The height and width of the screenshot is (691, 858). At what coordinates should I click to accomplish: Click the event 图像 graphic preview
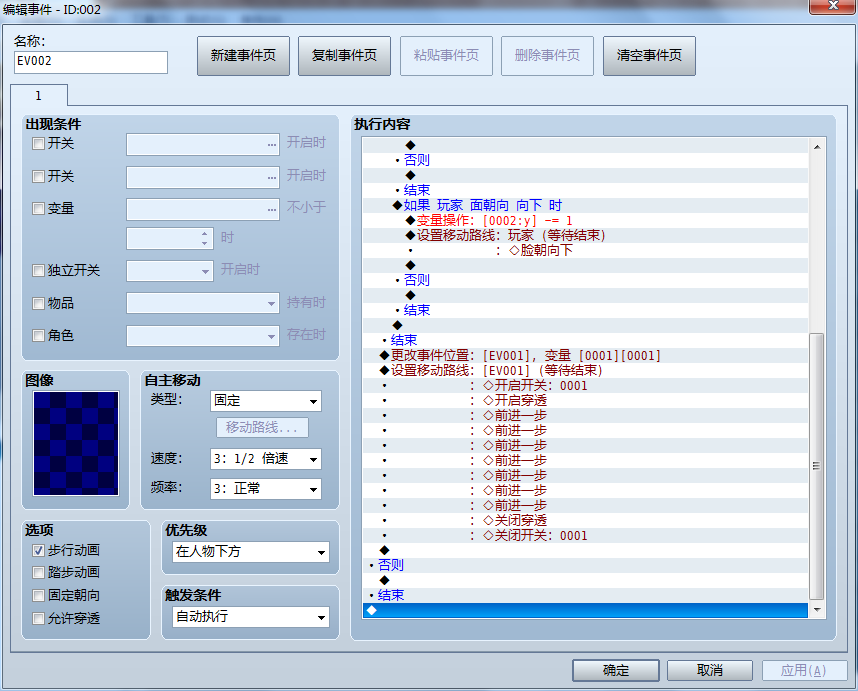coord(76,443)
